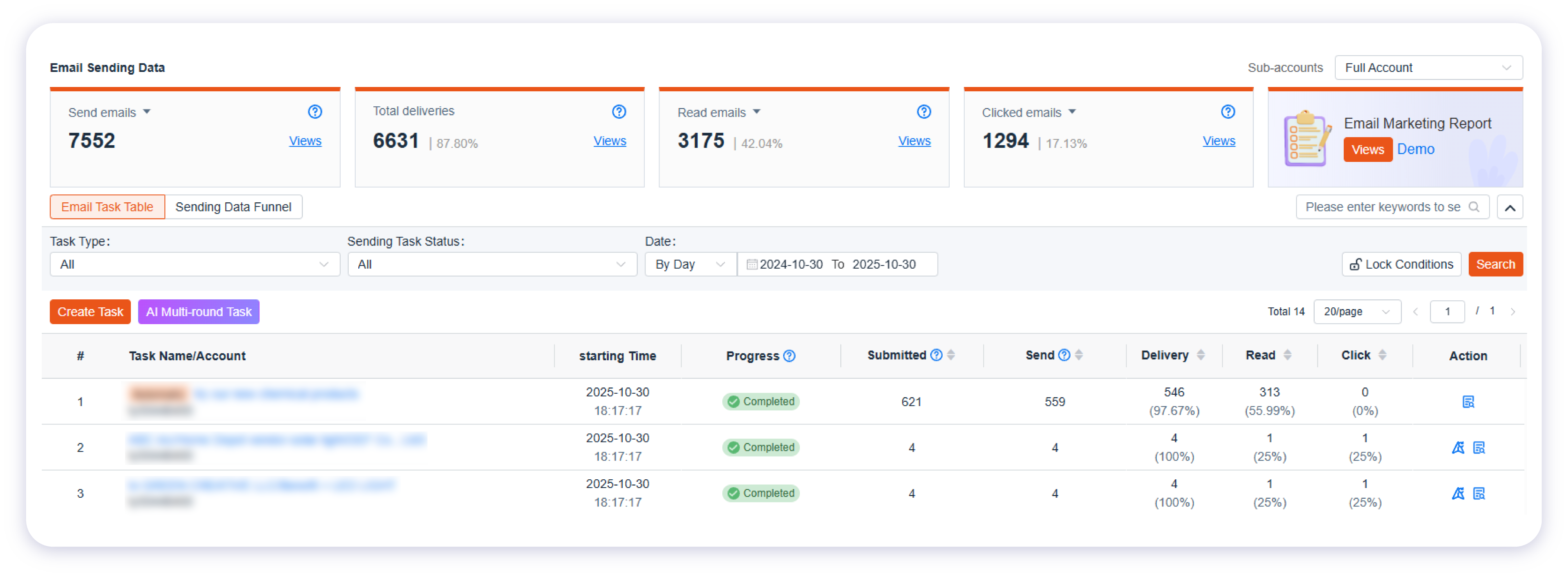Click the Total 14 count text

pyautogui.click(x=1286, y=312)
